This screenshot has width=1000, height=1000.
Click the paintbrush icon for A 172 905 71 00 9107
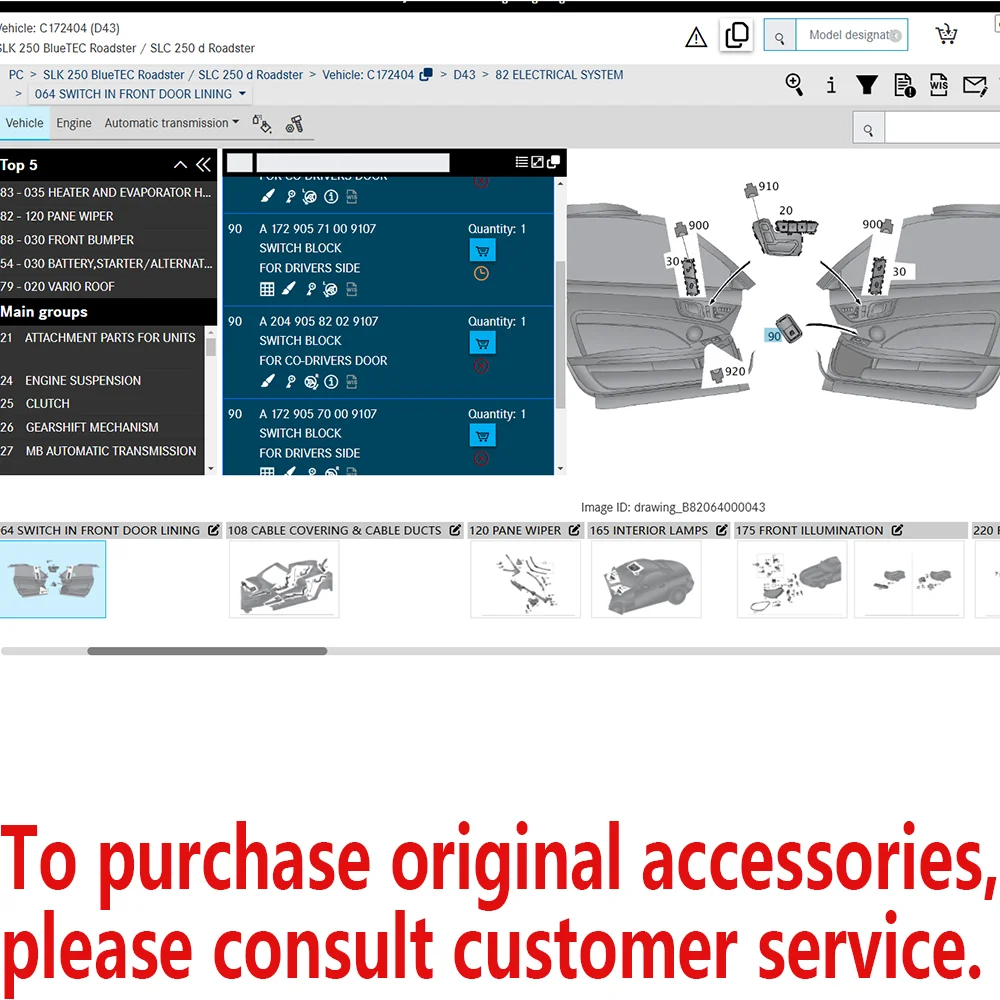click(x=288, y=289)
